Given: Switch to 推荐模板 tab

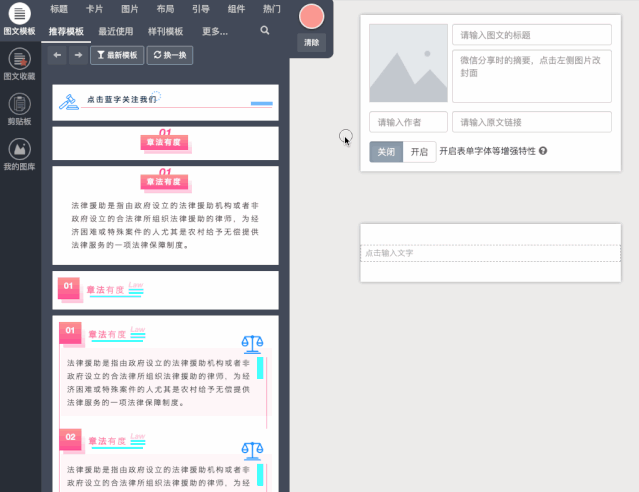Looking at the screenshot, I should point(66,31).
